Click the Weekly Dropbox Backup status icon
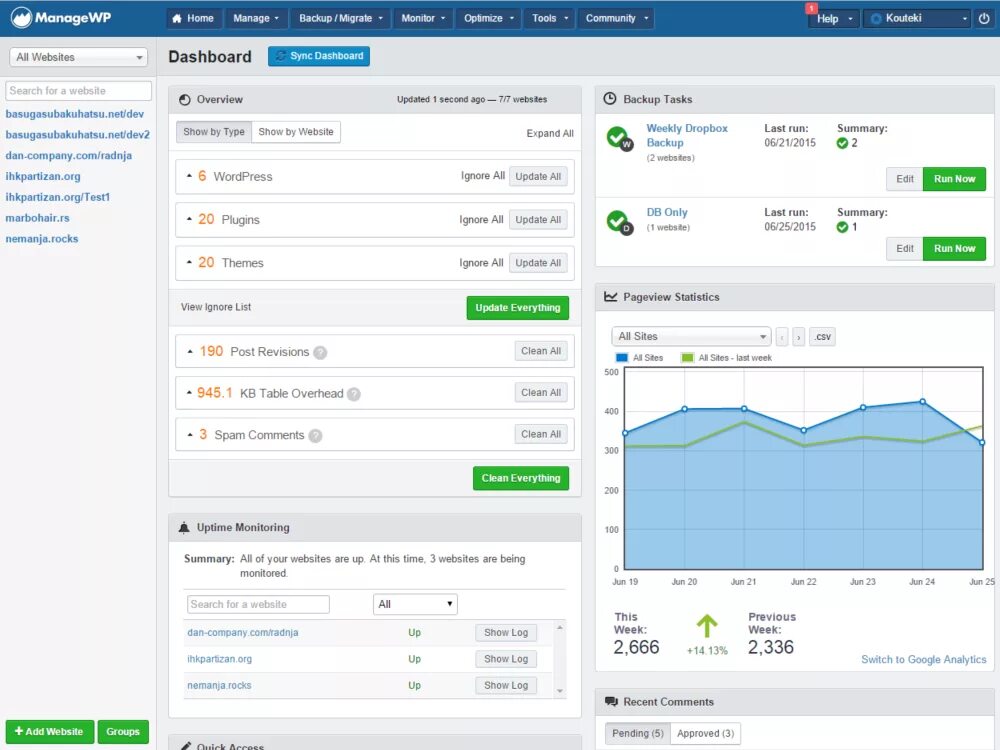The image size is (1000, 750). [x=619, y=138]
